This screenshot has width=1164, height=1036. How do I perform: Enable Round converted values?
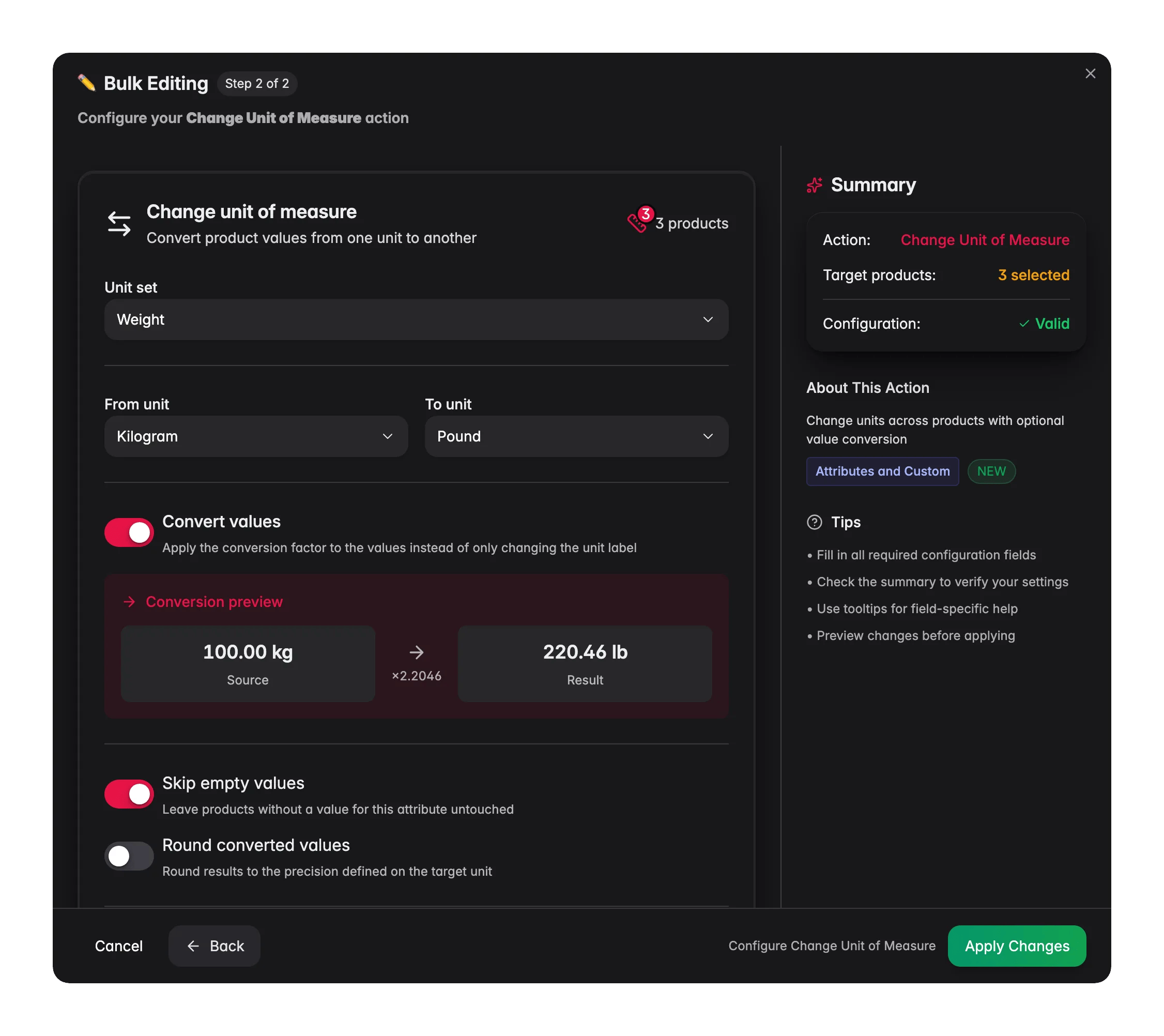[x=129, y=856]
